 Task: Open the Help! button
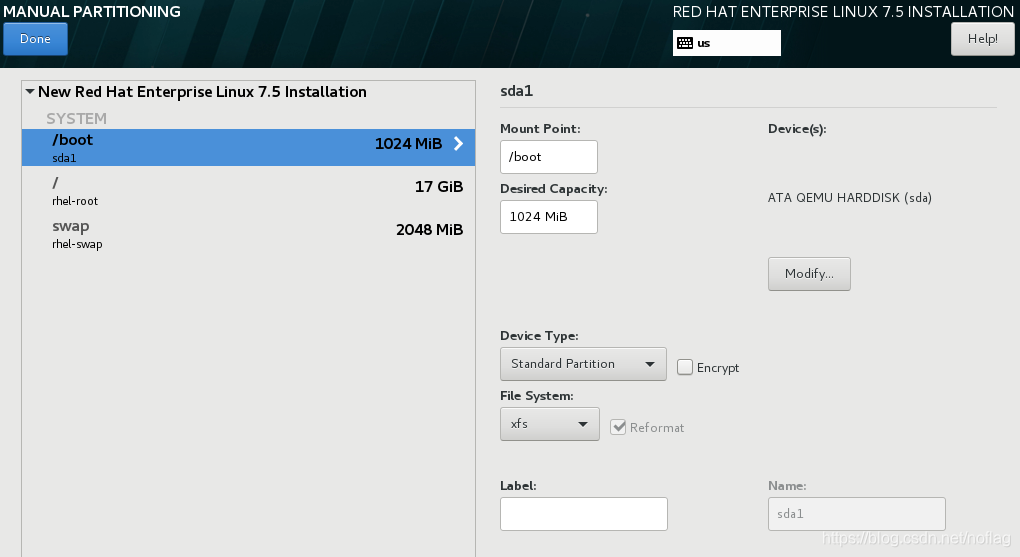click(982, 39)
